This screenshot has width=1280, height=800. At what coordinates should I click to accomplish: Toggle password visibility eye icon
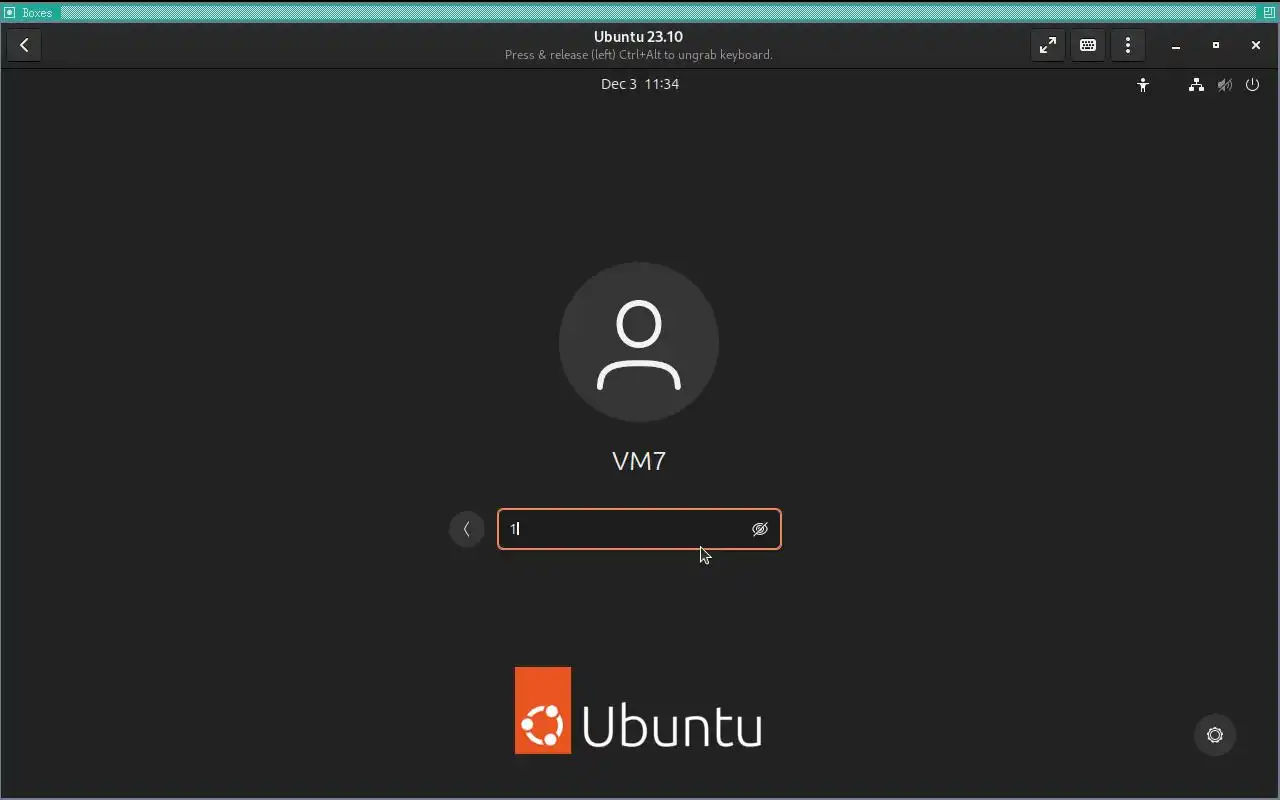tap(760, 529)
